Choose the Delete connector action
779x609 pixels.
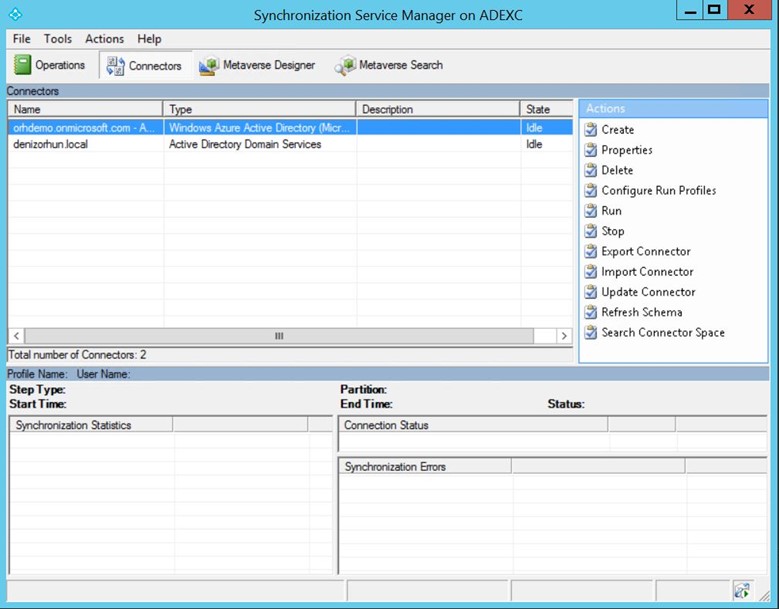pos(617,170)
